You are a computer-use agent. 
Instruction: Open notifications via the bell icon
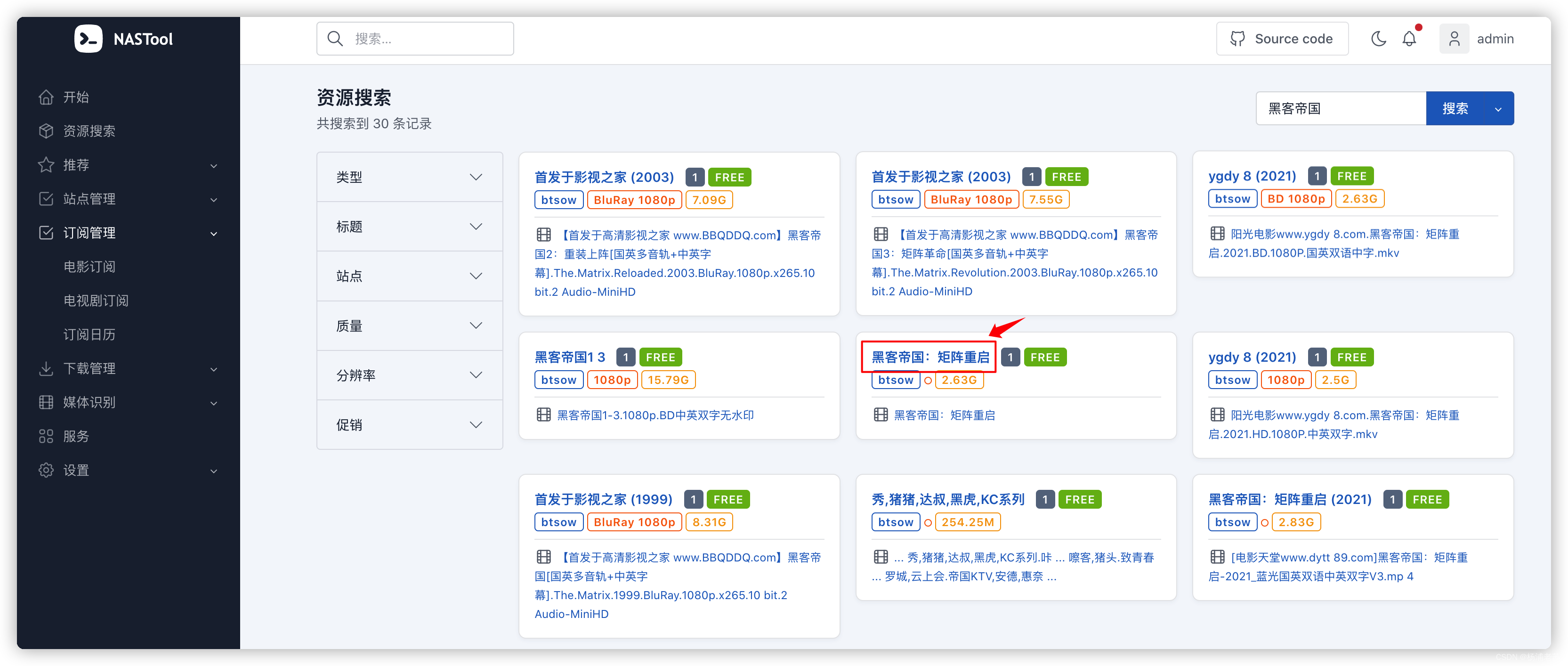(x=1409, y=38)
